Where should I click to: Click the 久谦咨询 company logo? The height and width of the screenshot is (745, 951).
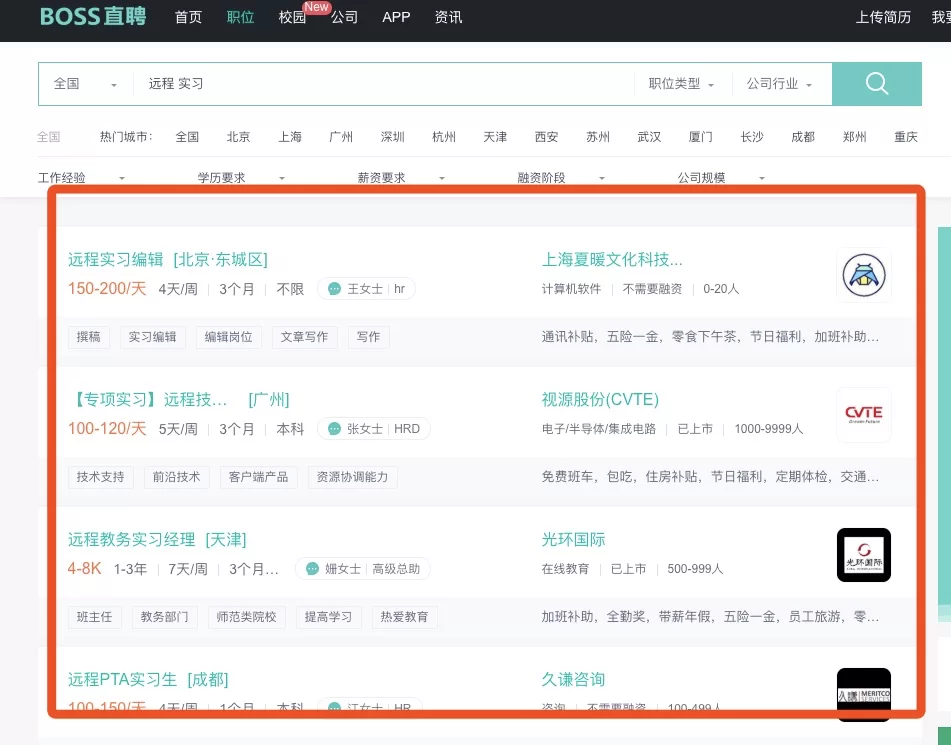(x=863, y=694)
